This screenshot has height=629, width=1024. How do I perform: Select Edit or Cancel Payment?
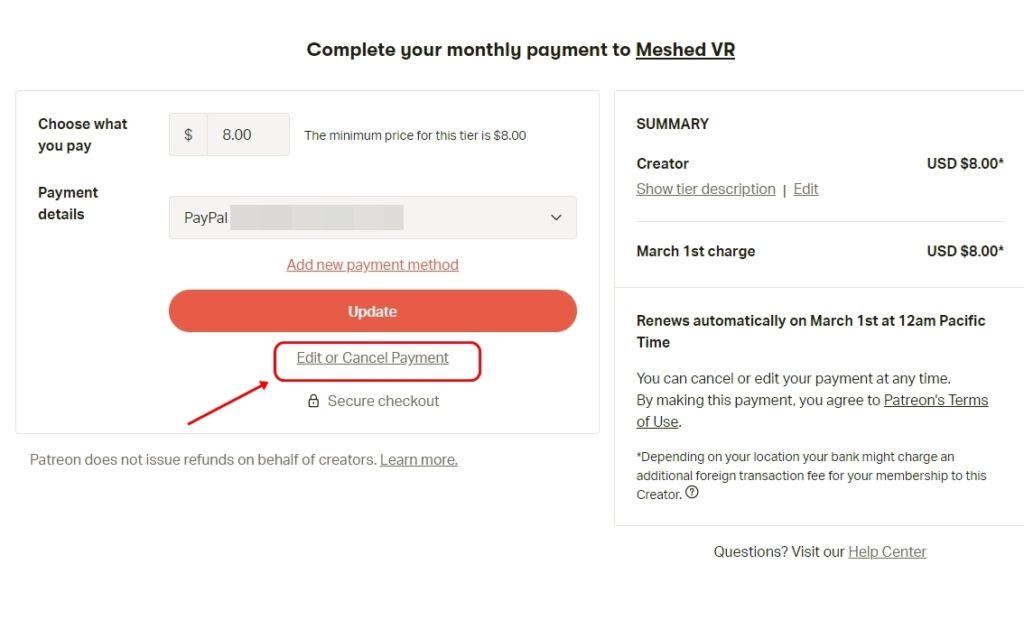(x=372, y=357)
